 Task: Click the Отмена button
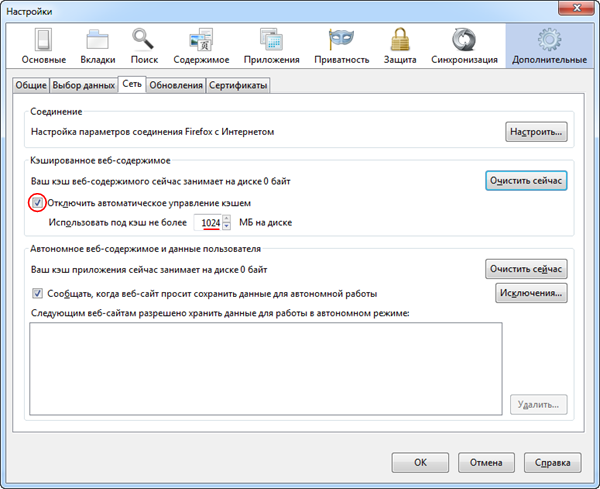(486, 463)
